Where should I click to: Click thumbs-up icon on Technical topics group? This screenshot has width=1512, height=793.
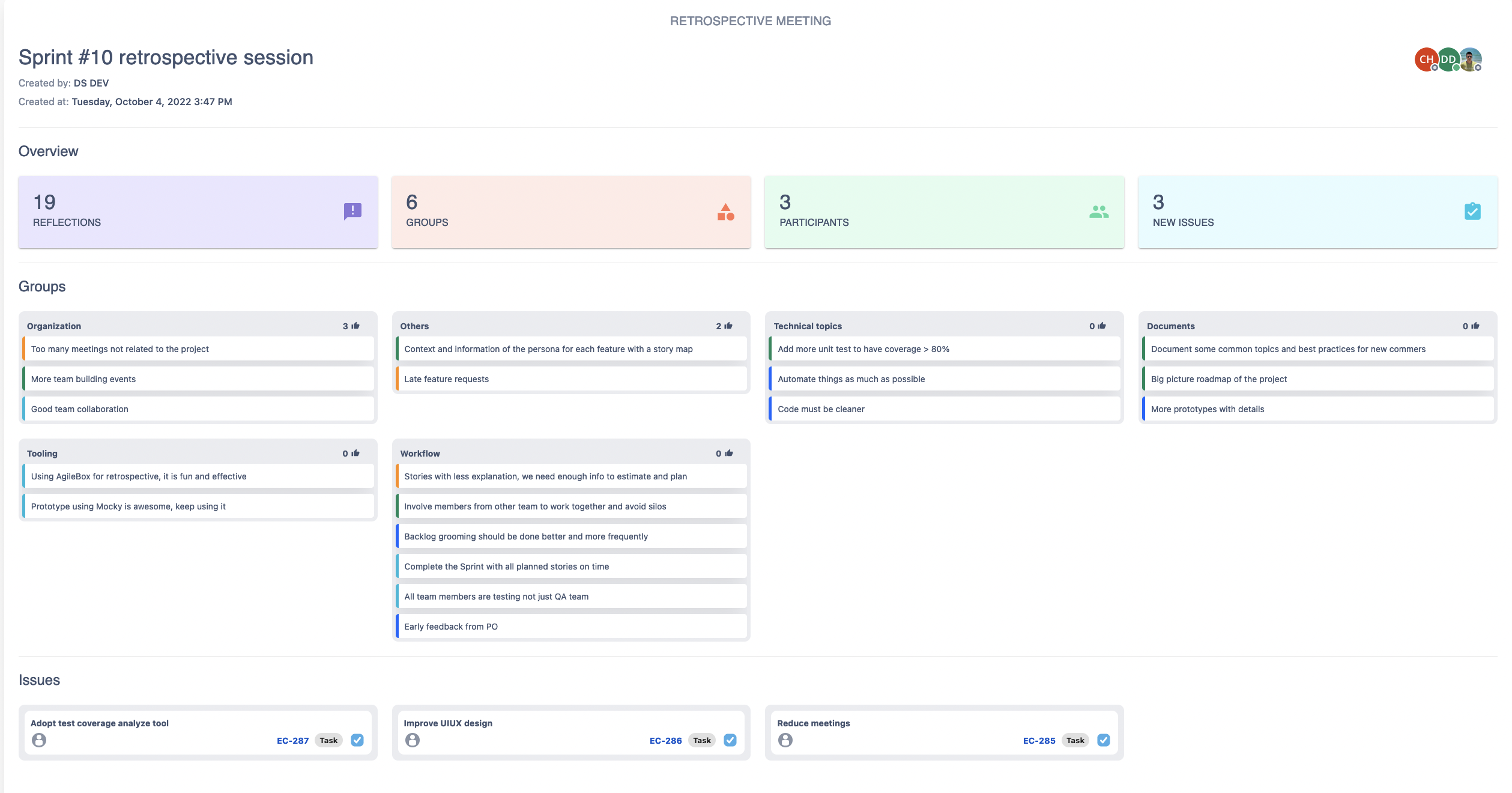[1102, 326]
